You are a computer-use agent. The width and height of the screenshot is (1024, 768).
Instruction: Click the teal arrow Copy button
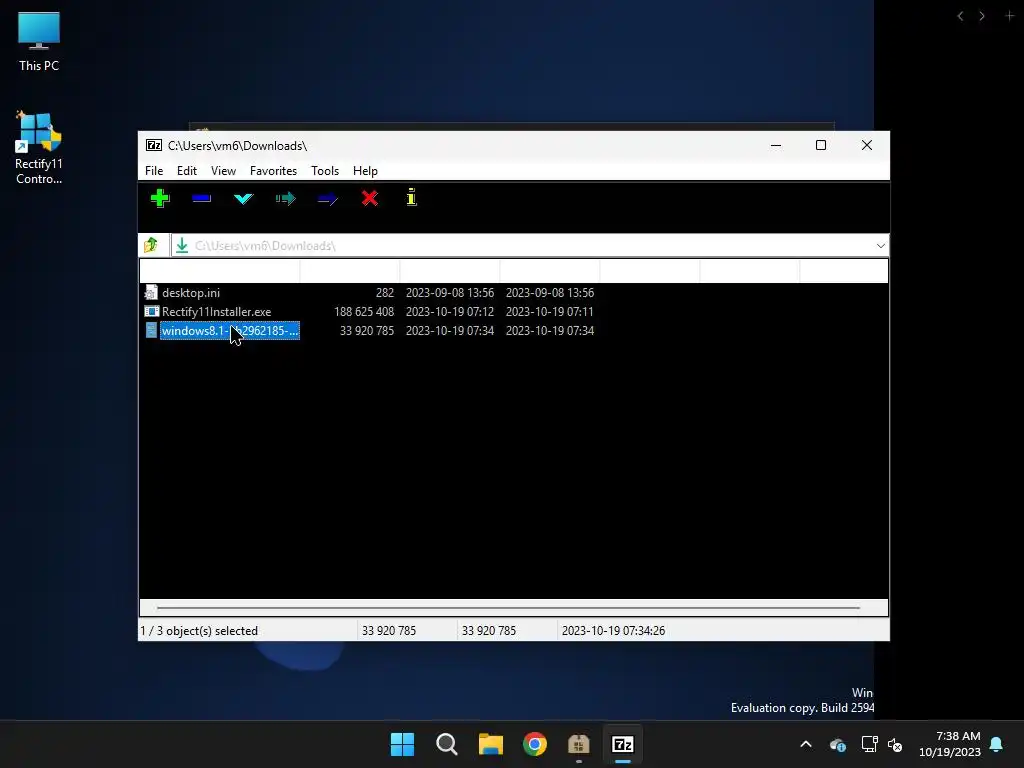(x=285, y=198)
